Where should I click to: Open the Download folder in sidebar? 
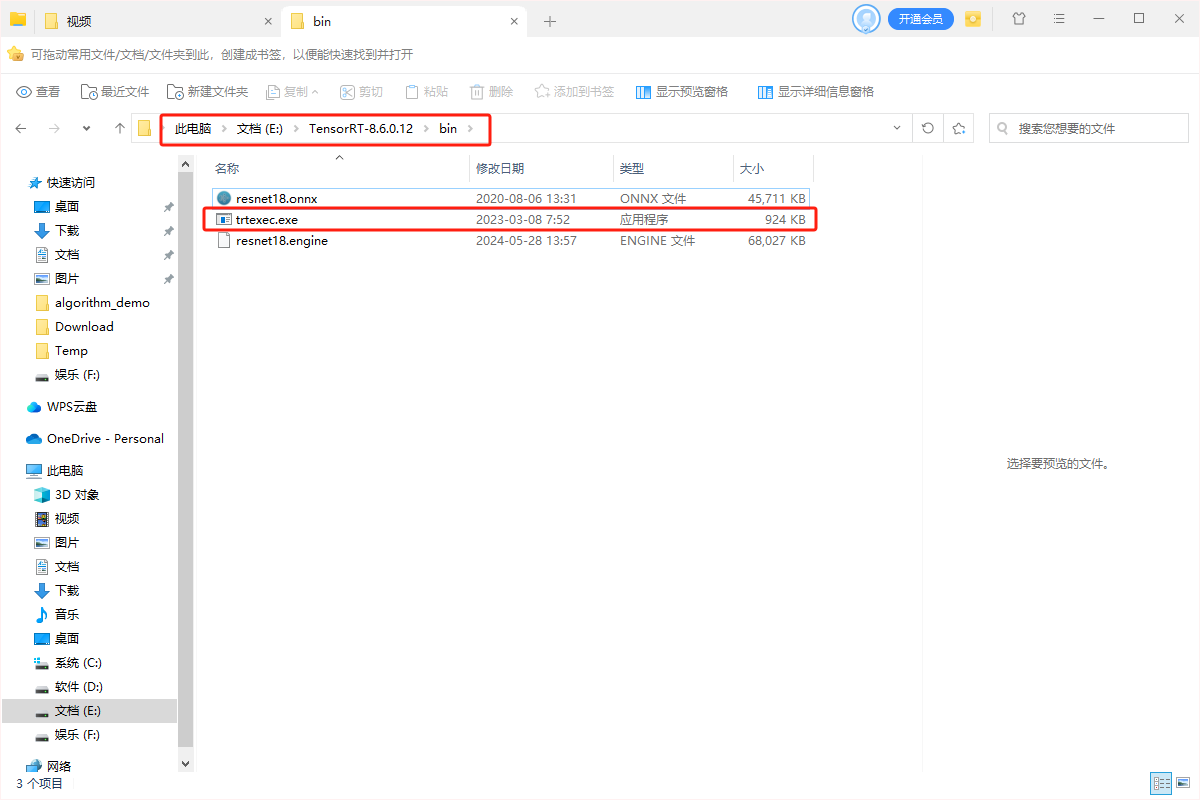coord(84,327)
